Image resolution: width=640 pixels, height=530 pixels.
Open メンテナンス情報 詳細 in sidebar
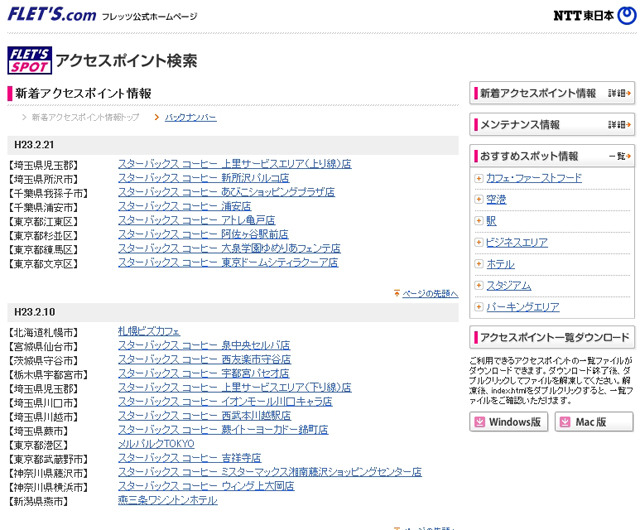[552, 125]
